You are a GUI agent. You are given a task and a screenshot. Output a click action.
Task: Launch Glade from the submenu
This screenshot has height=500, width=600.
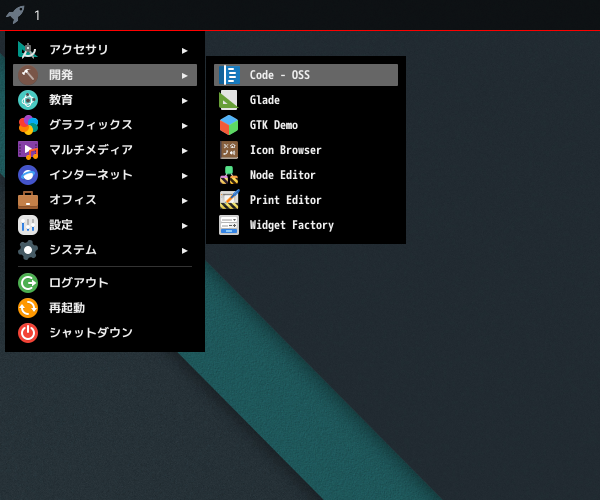point(306,100)
